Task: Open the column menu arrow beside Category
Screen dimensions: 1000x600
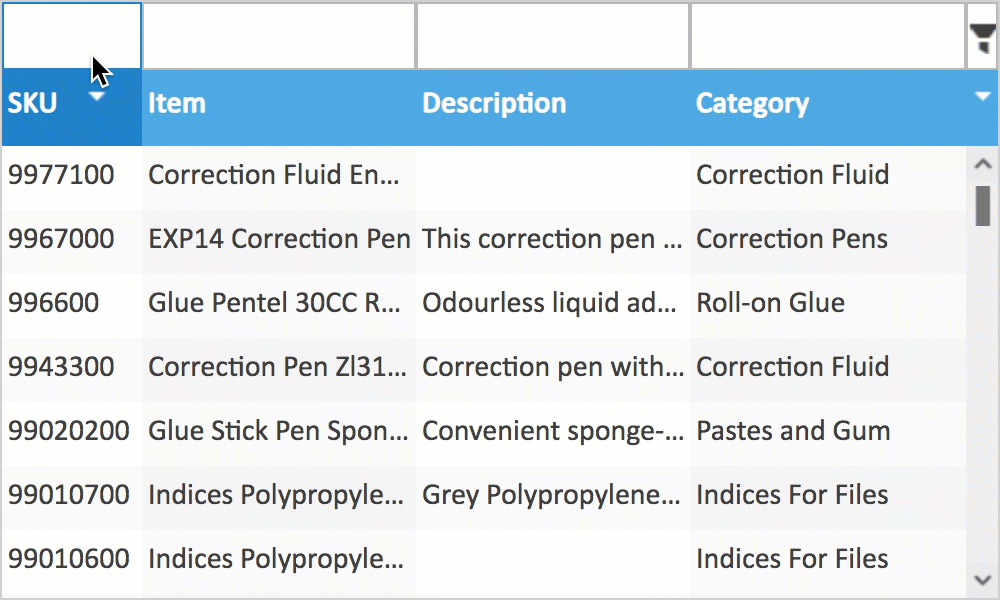Action: click(x=982, y=96)
